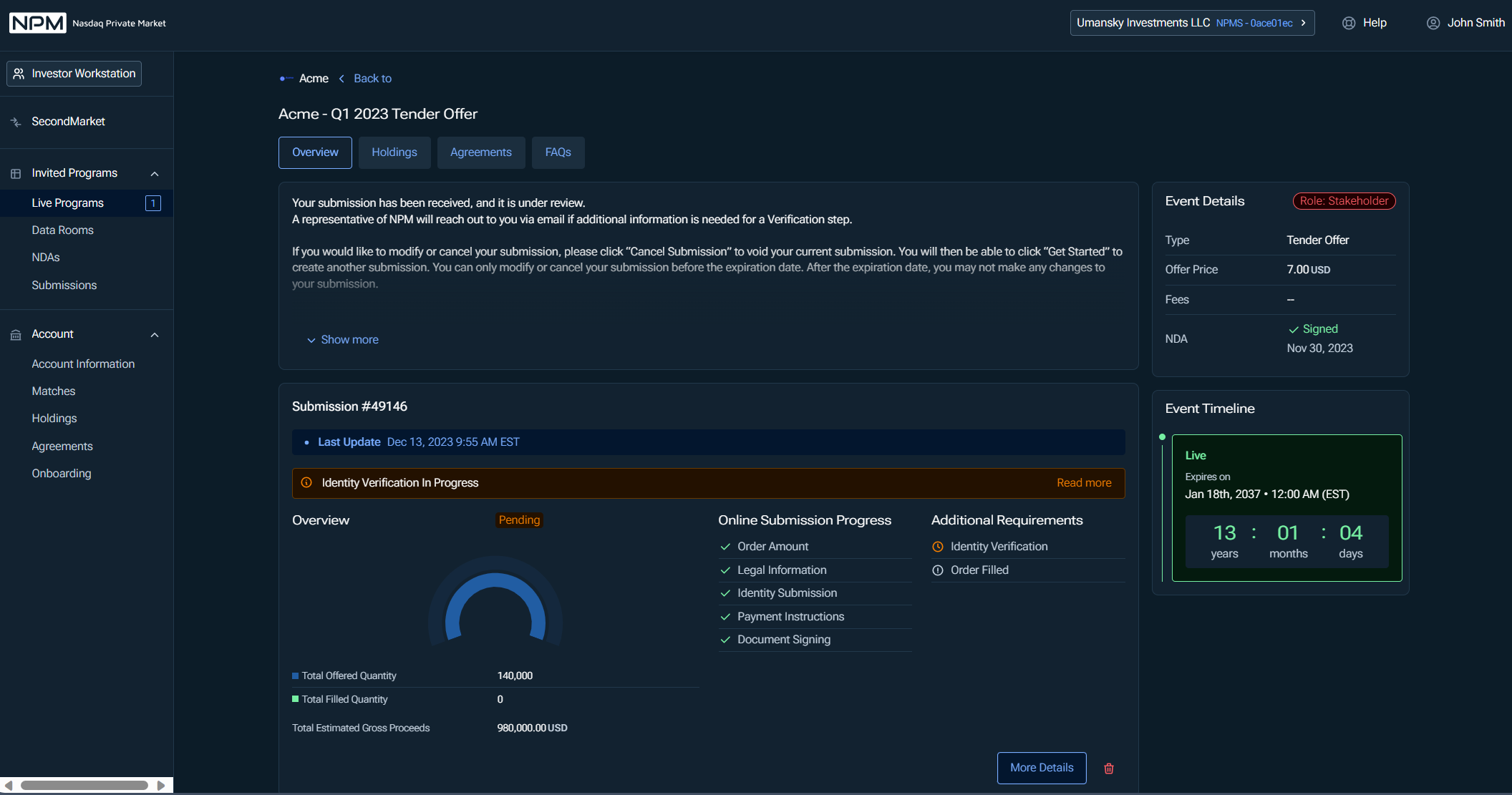
Task: Click the checkmark next to Legal Information
Action: (725, 570)
